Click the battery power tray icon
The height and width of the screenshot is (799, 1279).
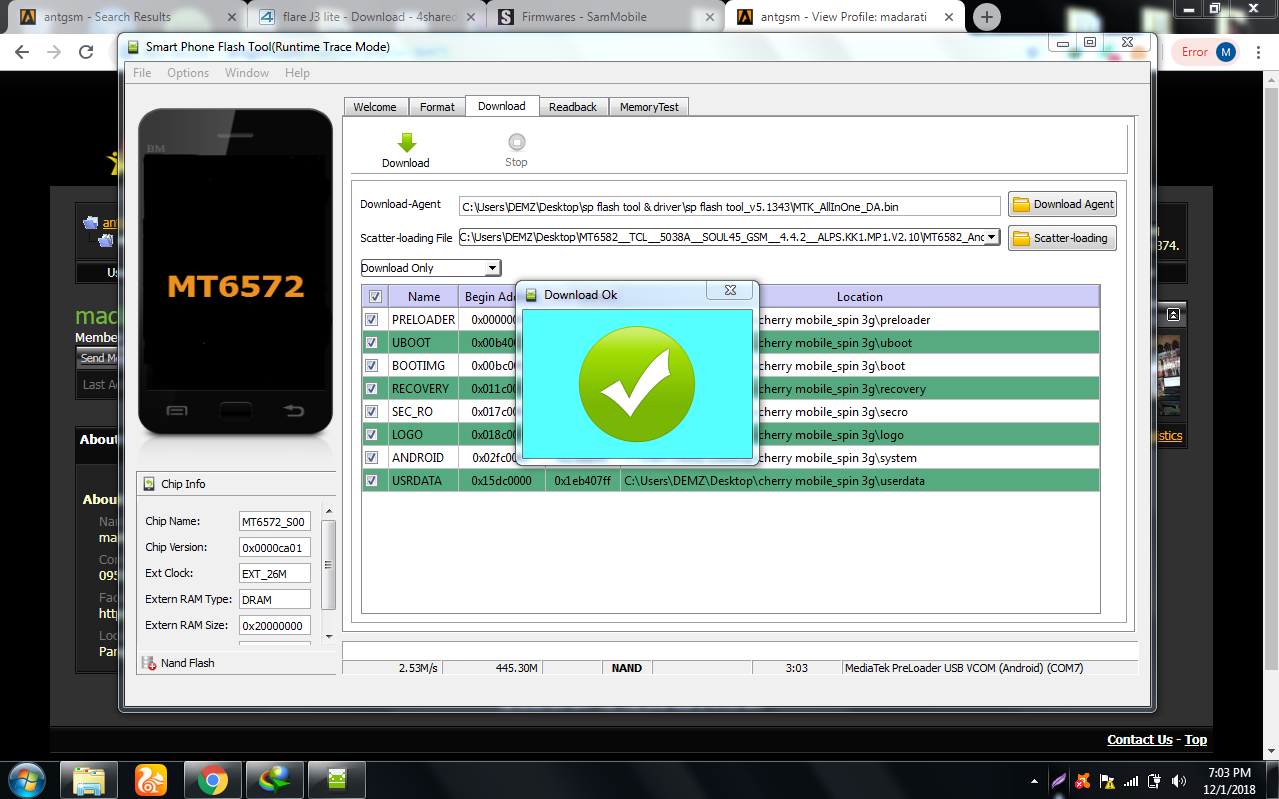(x=1155, y=780)
